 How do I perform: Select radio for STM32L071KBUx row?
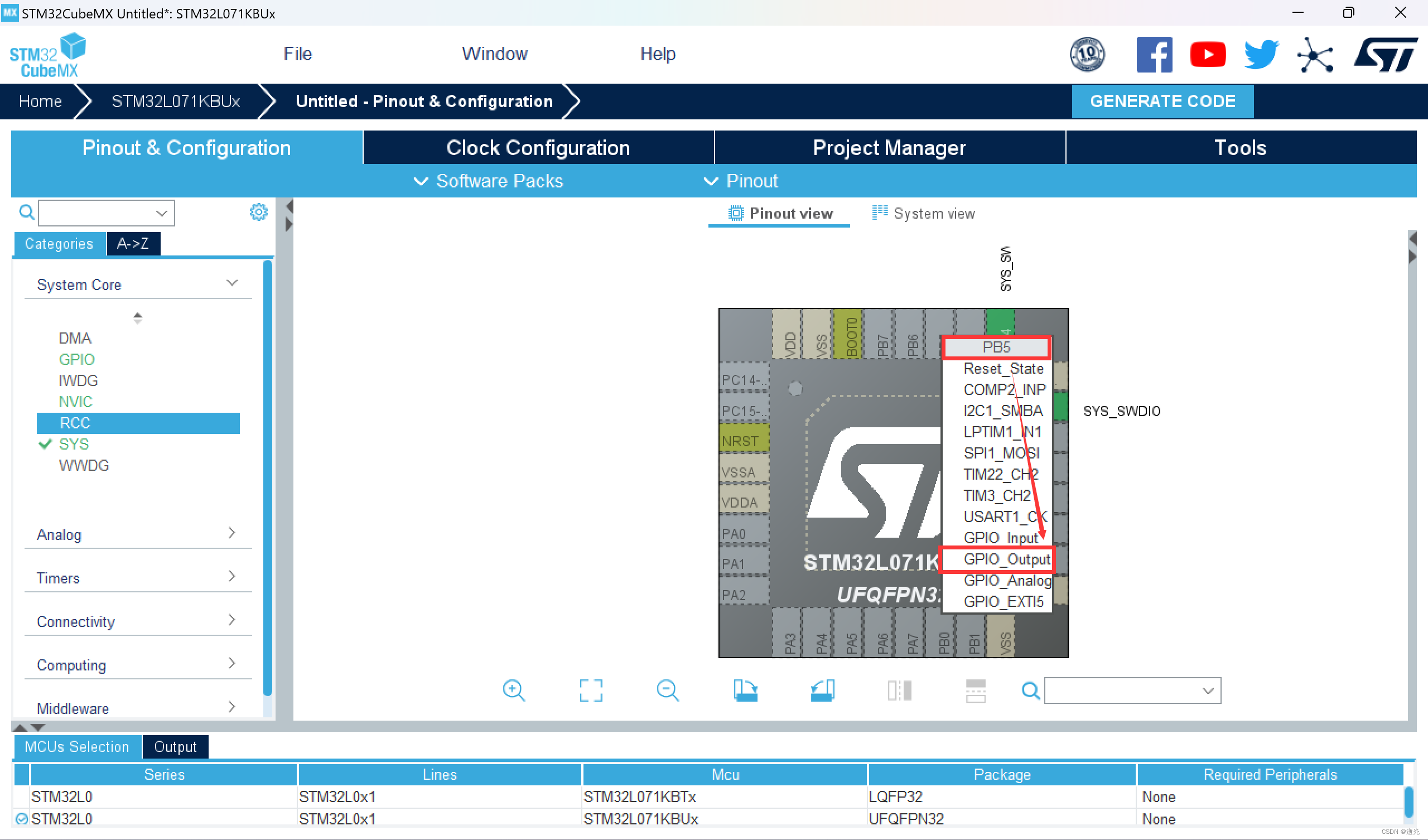pos(22,819)
